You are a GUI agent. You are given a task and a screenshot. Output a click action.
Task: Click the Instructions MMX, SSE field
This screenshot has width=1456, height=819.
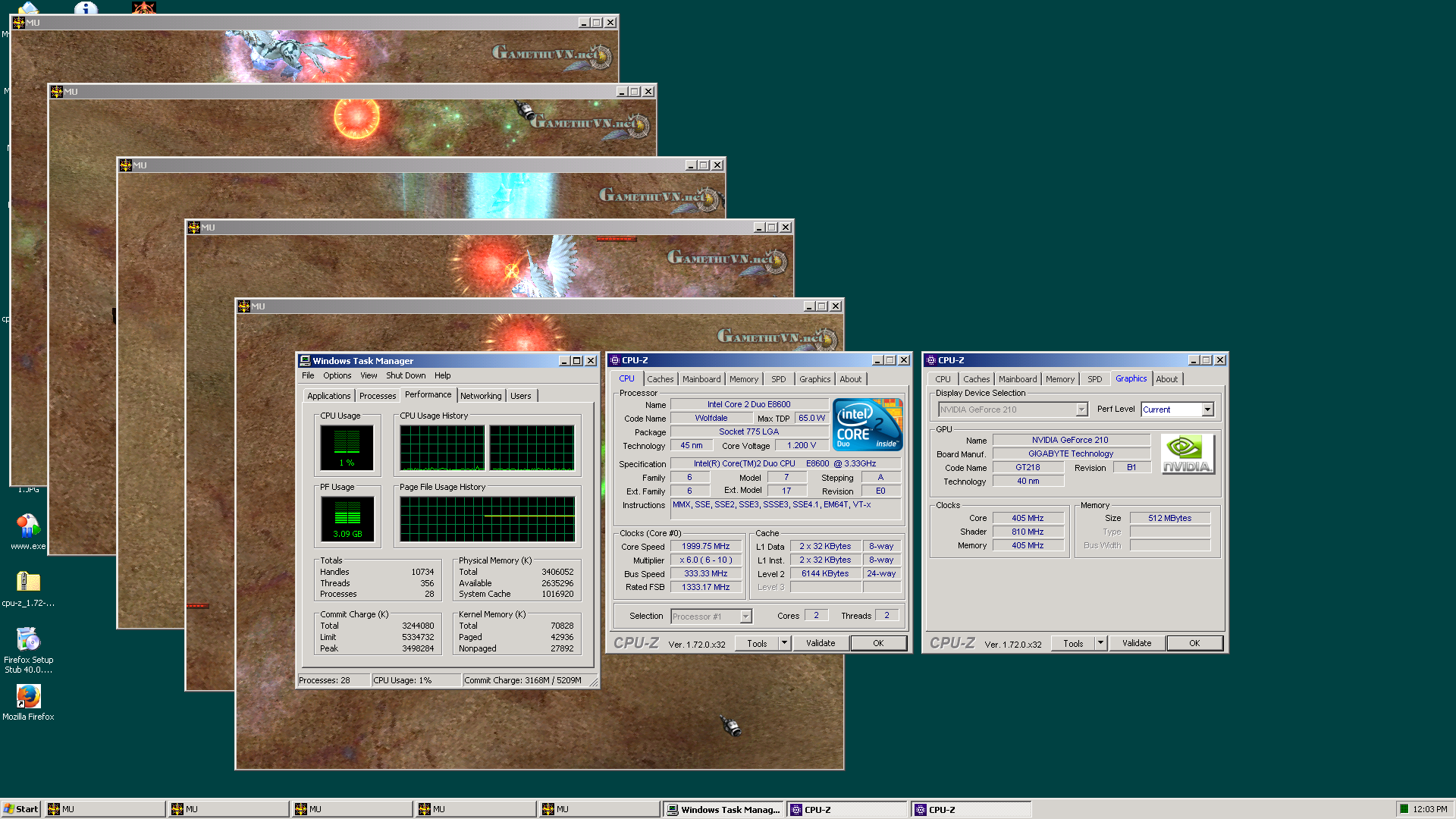(786, 508)
